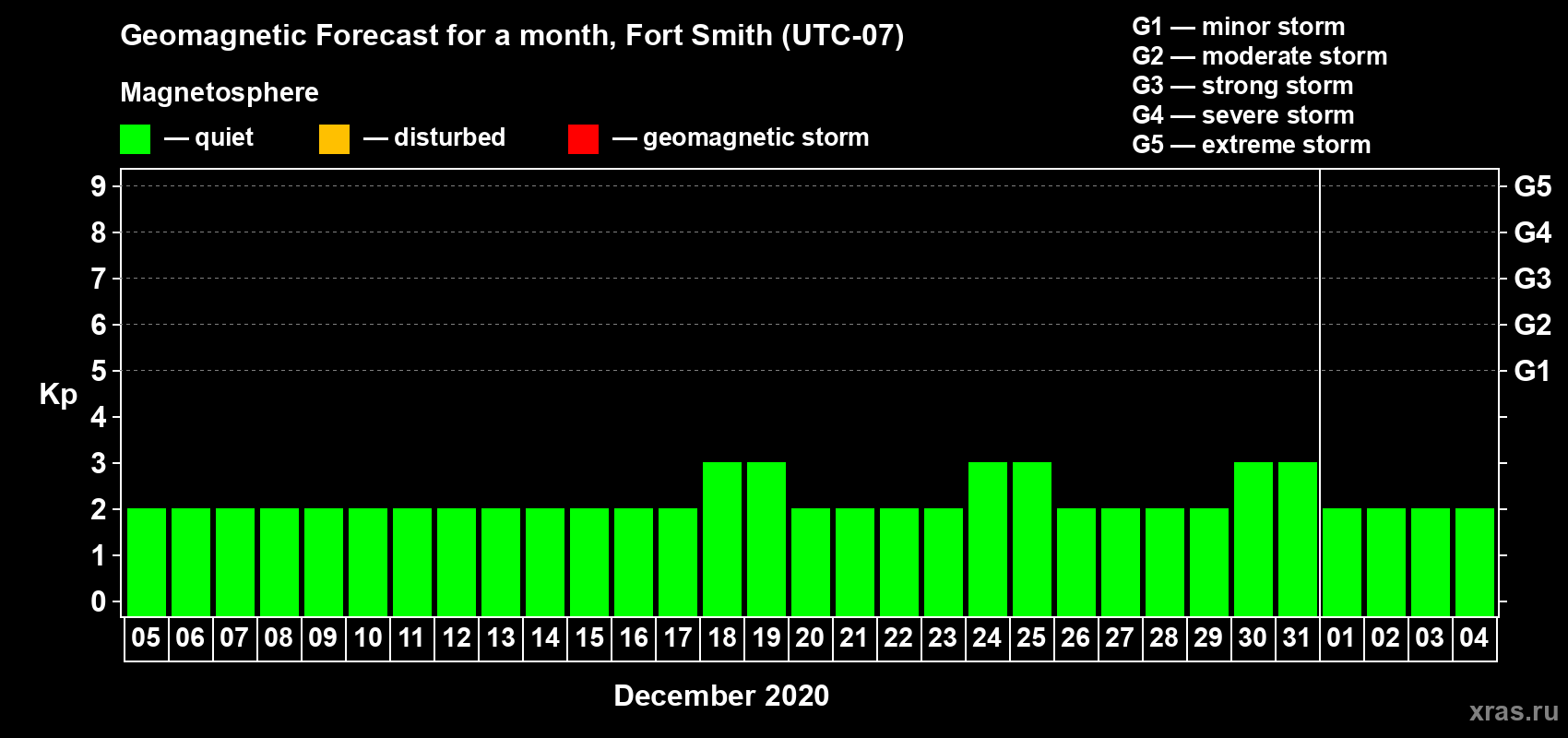Click the red geomagnetic storm legend swatch
The height and width of the screenshot is (738, 1568).
point(583,139)
